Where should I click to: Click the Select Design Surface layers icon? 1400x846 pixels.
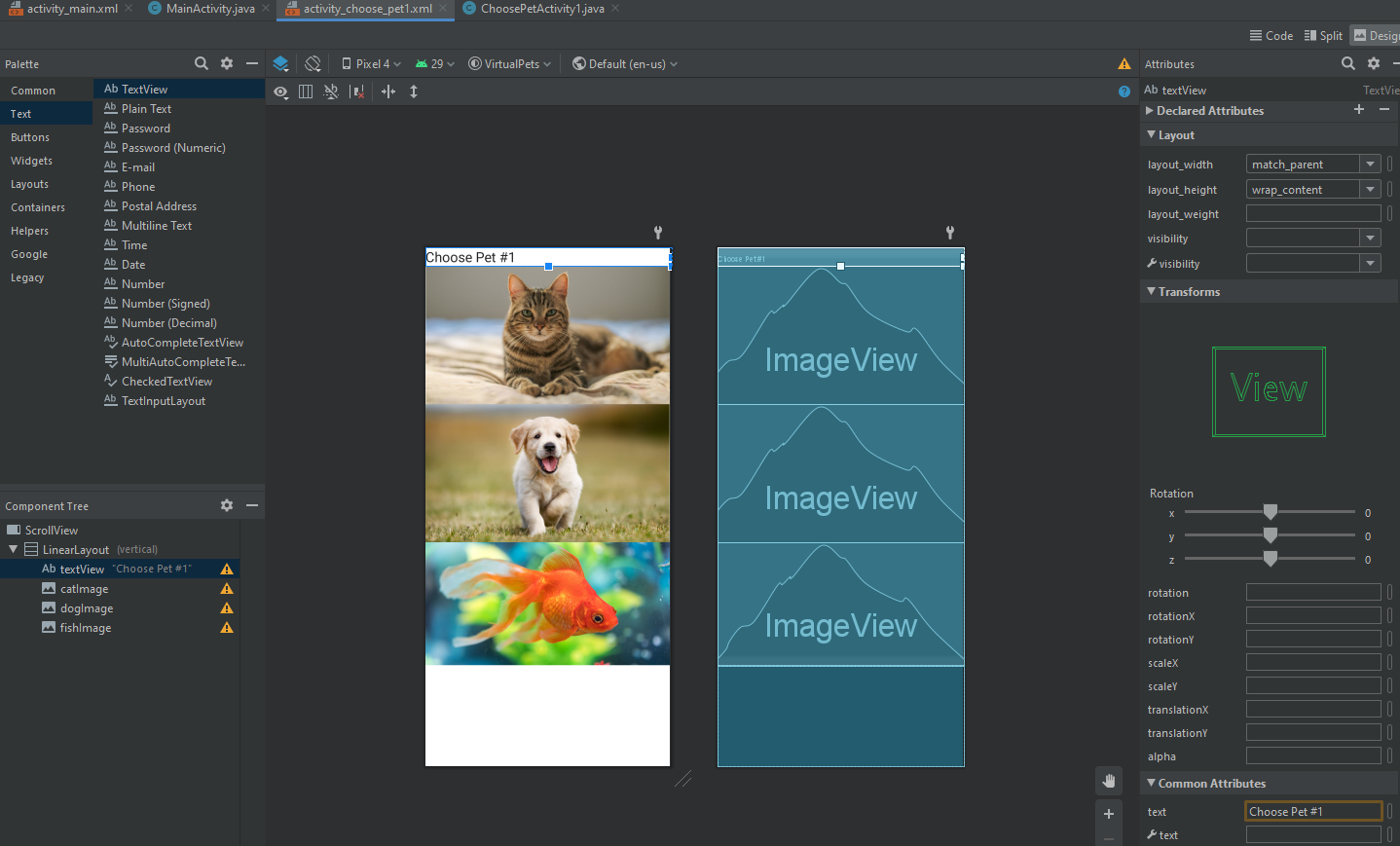pyautogui.click(x=280, y=63)
